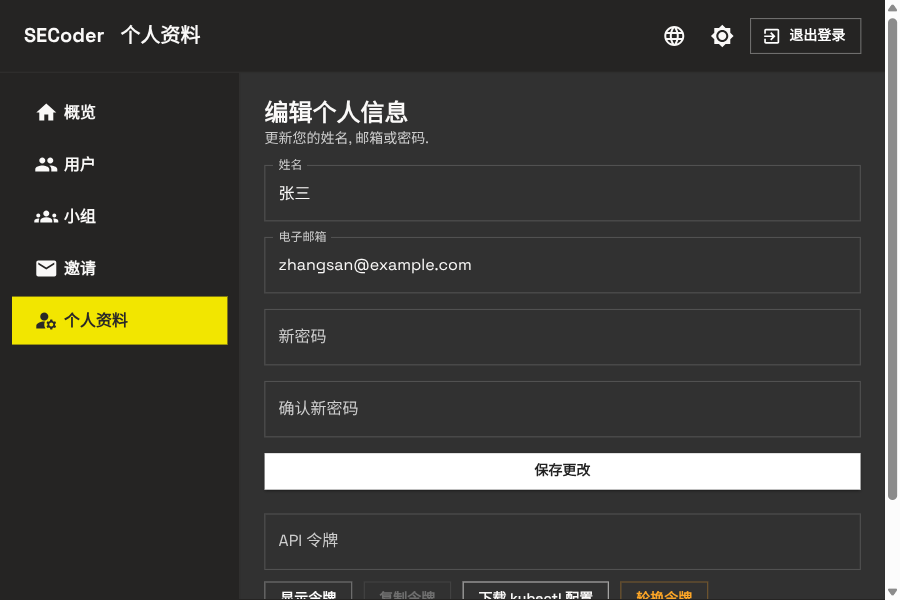The height and width of the screenshot is (600, 900).
Task: Focus the 姓名 field containing 张三
Action: (562, 193)
